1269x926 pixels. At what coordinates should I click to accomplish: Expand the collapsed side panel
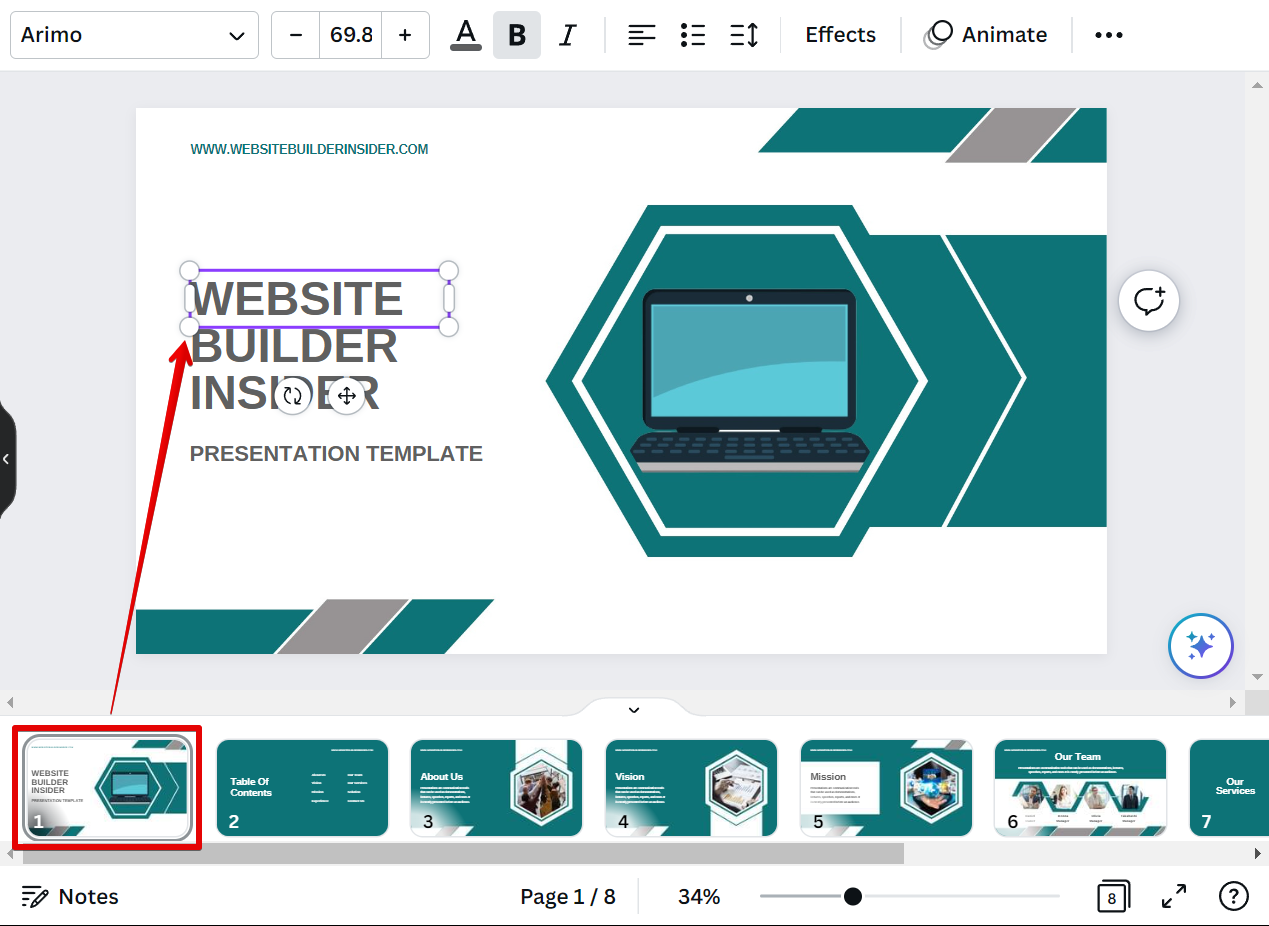(x=7, y=459)
